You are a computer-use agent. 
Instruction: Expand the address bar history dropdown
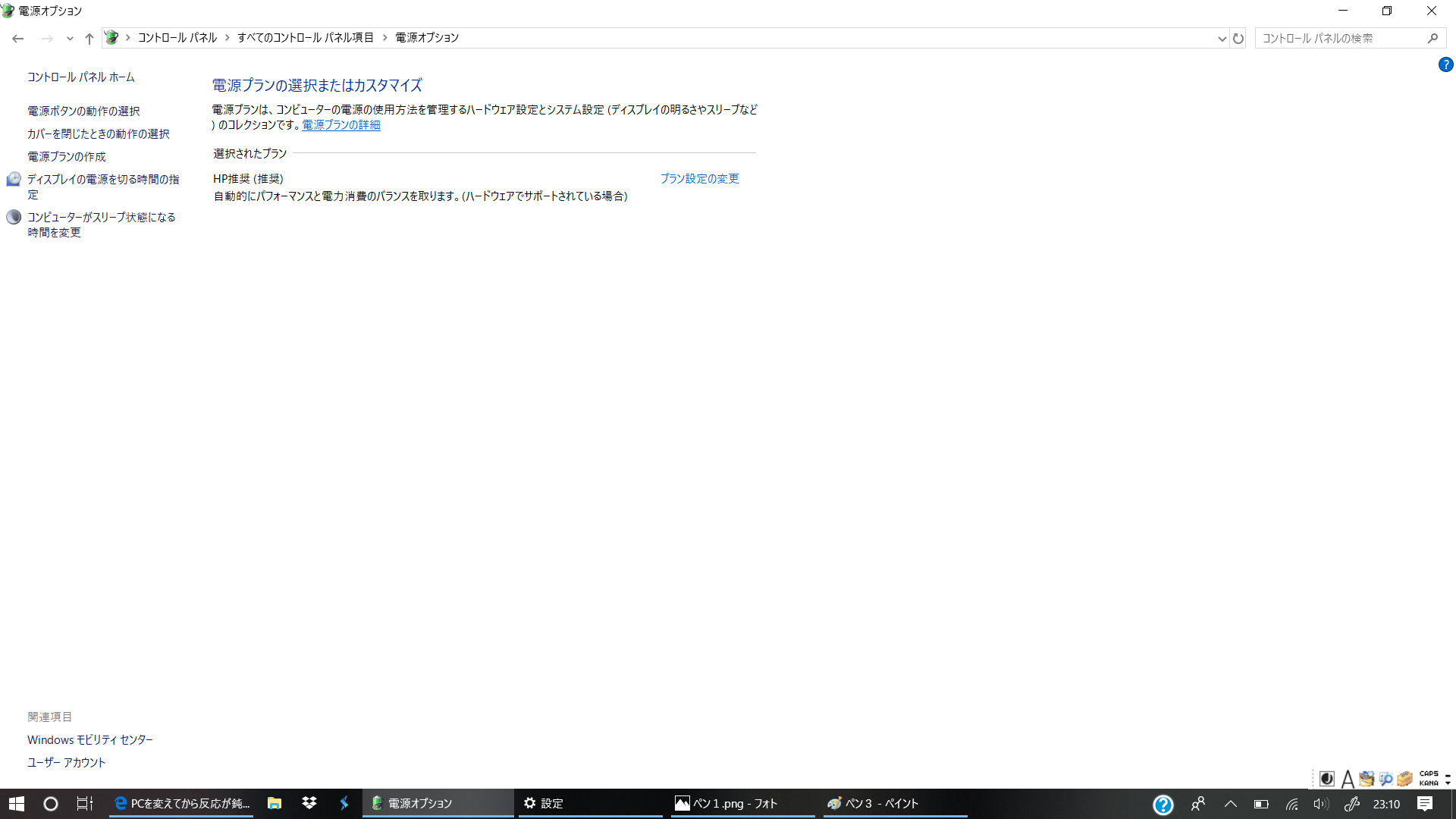point(1222,38)
